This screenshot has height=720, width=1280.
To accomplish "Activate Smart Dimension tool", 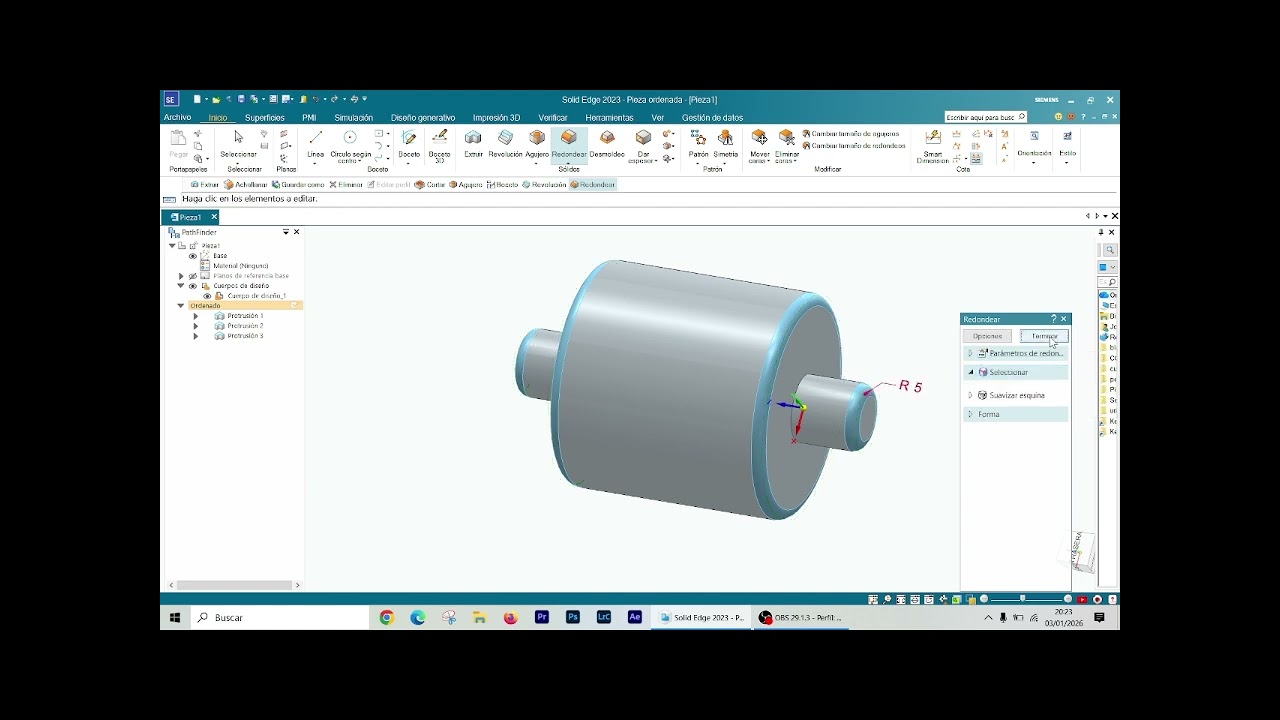I will [x=933, y=145].
